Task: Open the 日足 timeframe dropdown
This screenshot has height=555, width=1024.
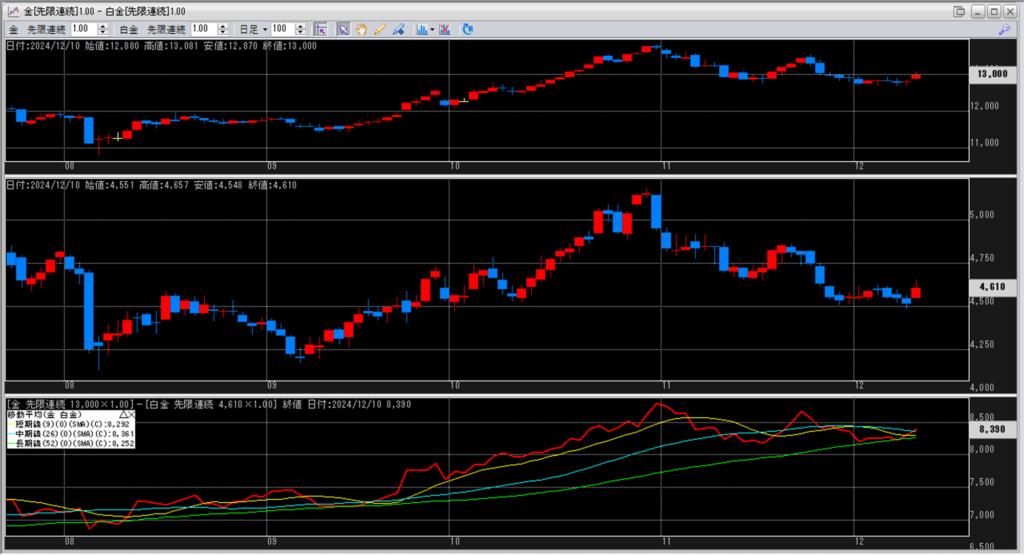Action: click(253, 29)
